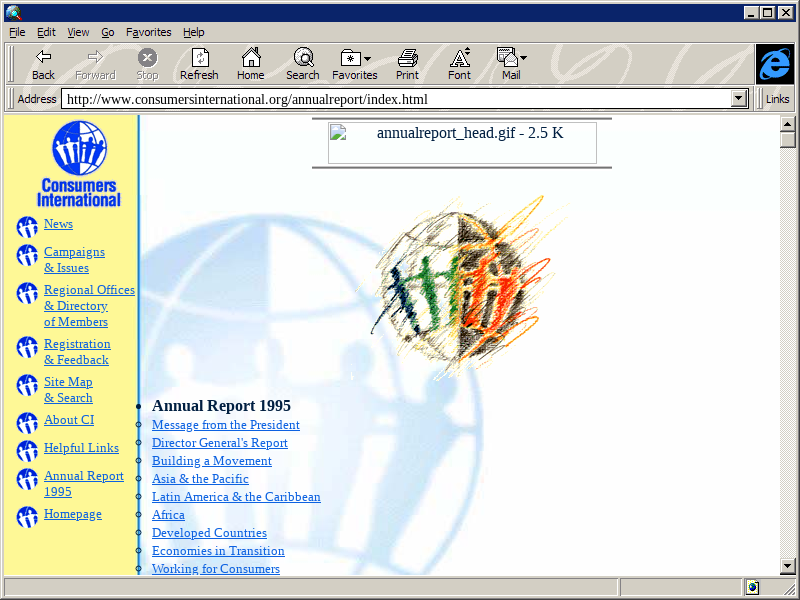800x600 pixels.
Task: Click the broken annualreport_head.gif image
Action: 462,143
